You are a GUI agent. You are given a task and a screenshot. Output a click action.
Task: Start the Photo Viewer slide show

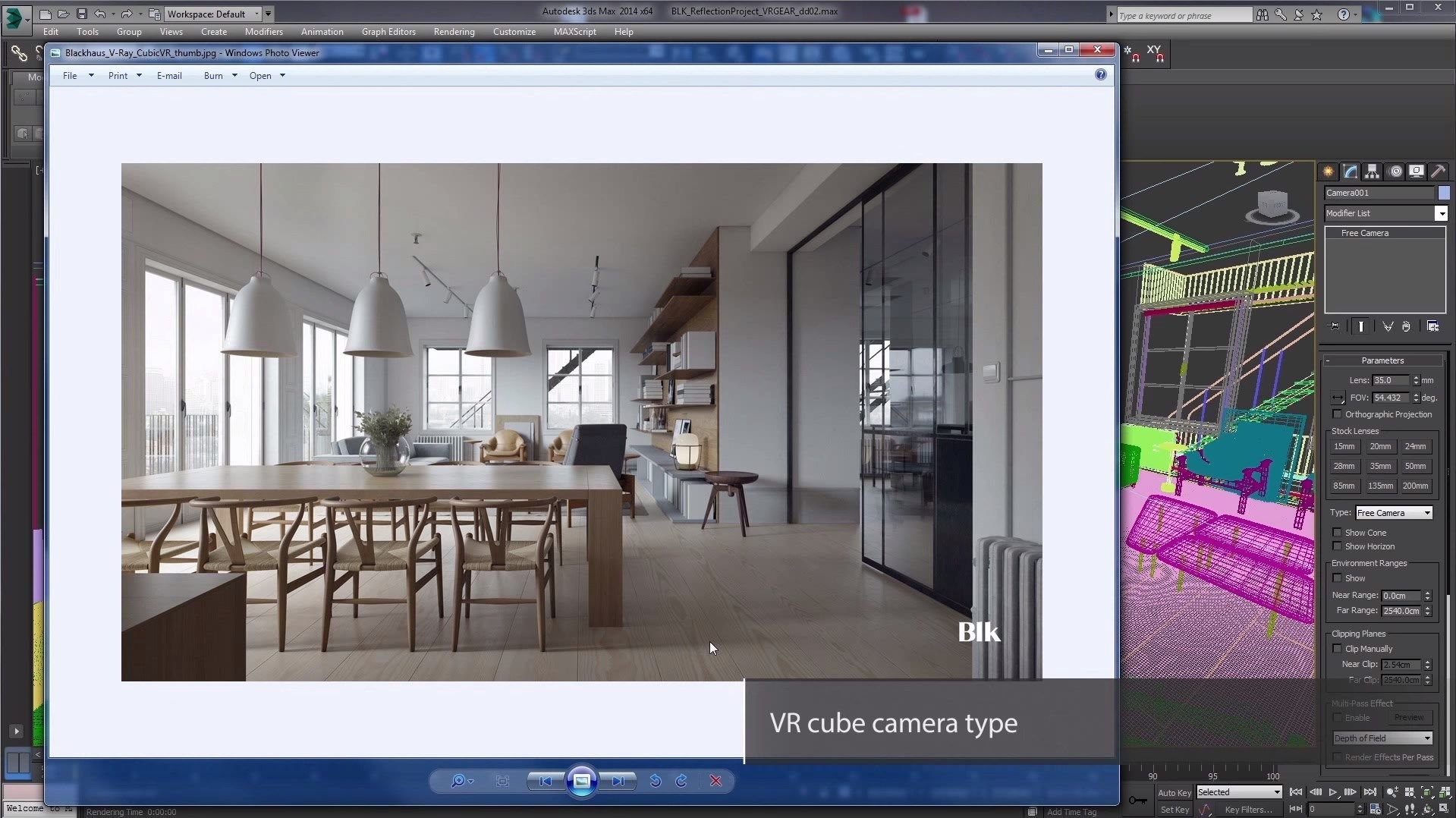point(581,781)
